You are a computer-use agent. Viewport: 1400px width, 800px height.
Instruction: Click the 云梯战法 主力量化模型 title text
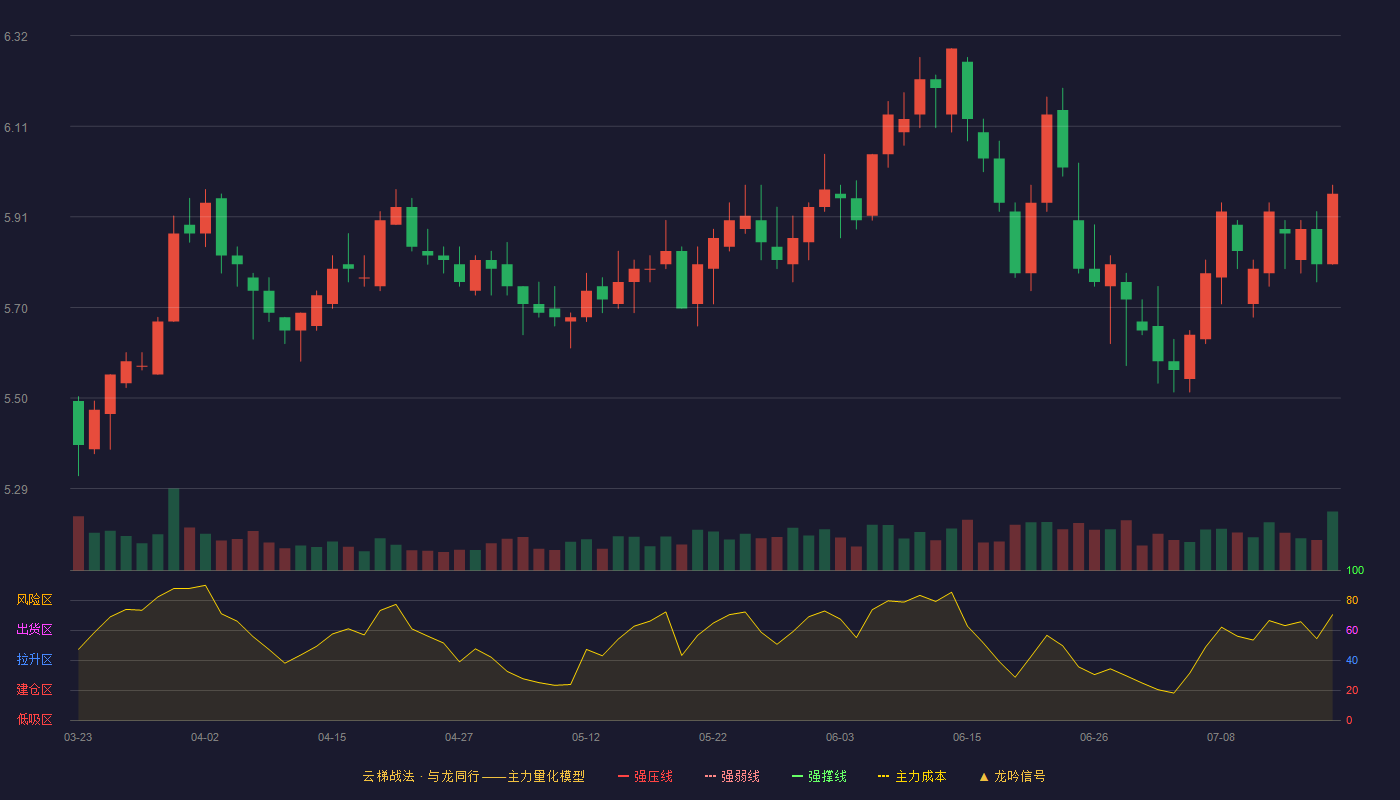[x=474, y=776]
